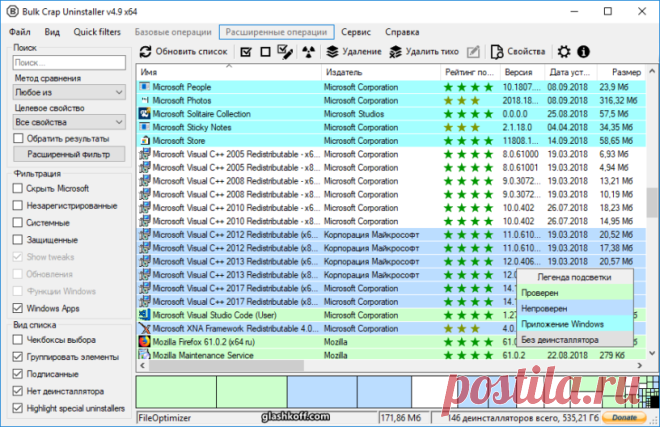Click the info about icon

click(583, 52)
